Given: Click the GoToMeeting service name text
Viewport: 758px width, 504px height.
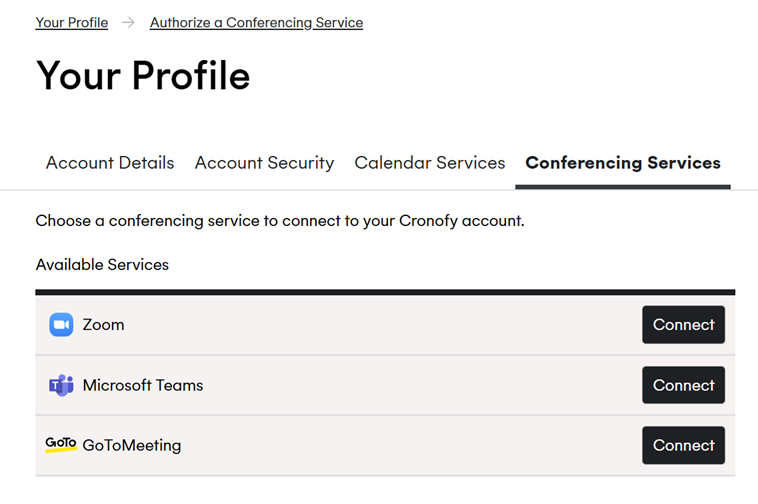Looking at the screenshot, I should (x=132, y=445).
